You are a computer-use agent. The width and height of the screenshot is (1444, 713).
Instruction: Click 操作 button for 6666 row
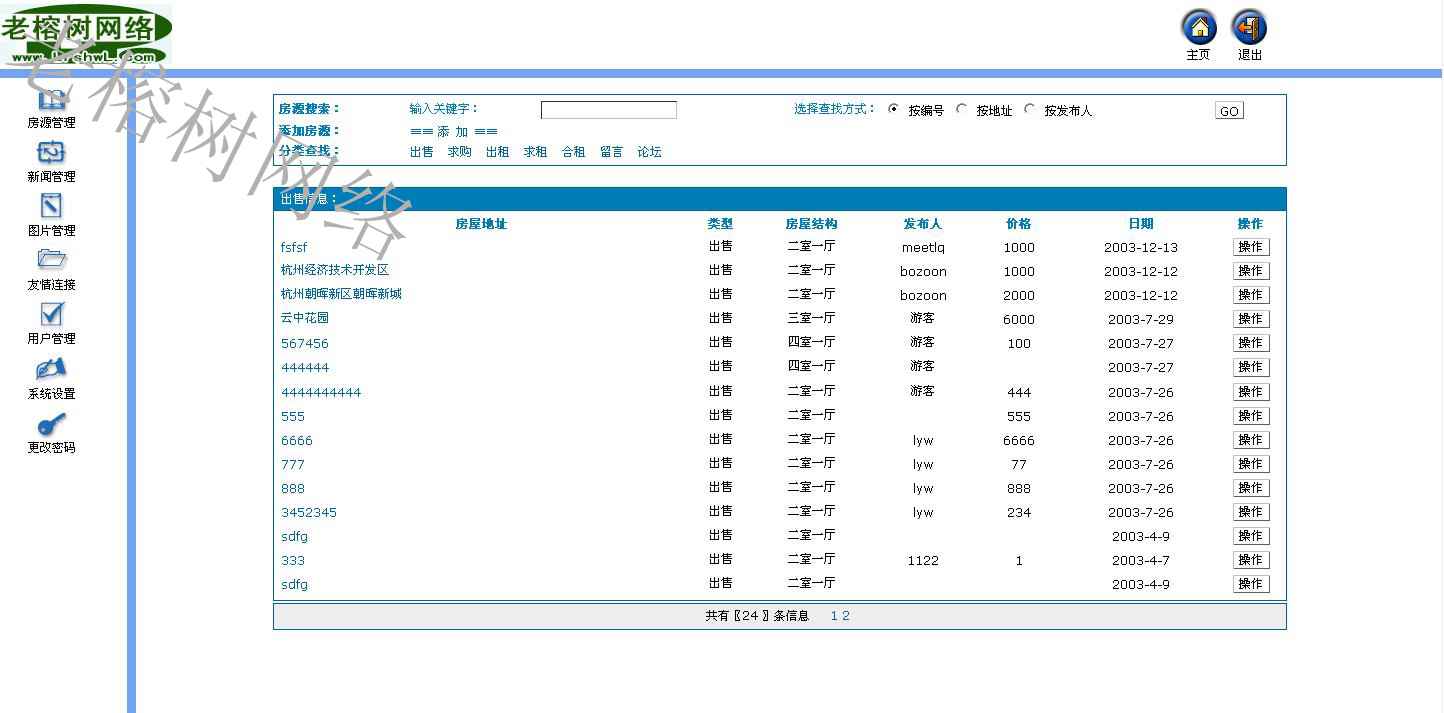tap(1251, 440)
